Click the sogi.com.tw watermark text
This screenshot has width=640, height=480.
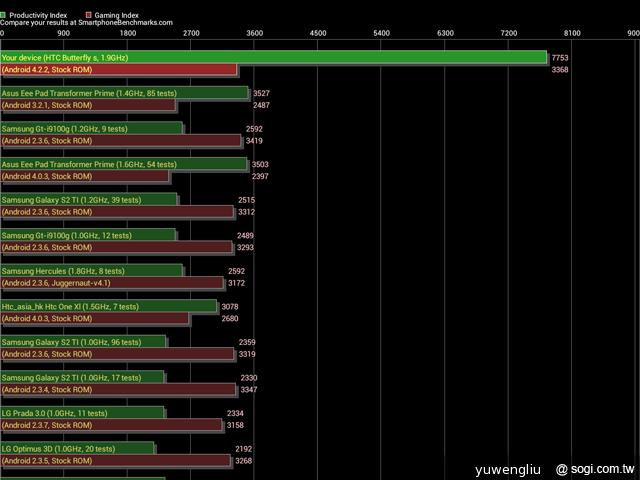tap(596, 467)
